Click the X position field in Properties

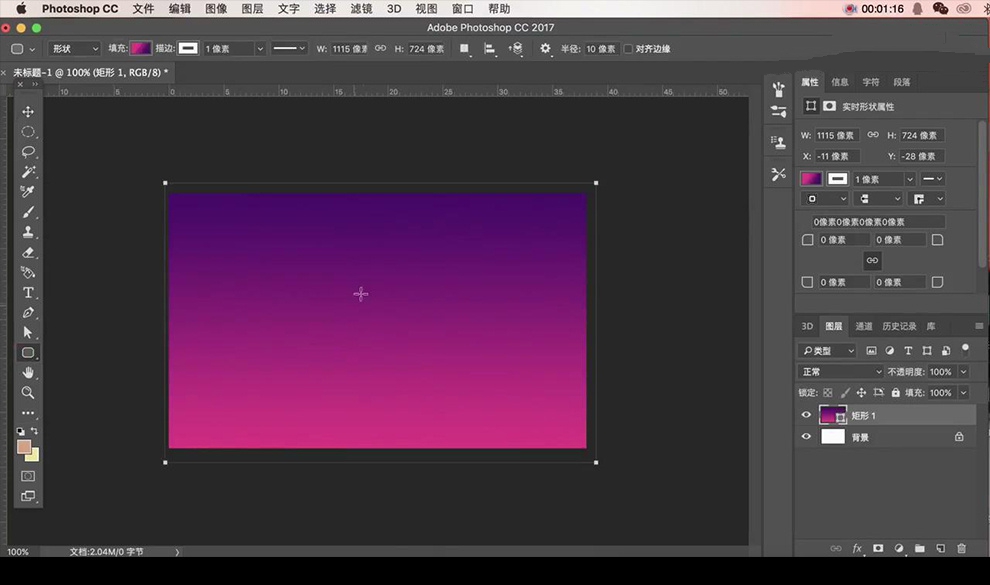(x=840, y=156)
